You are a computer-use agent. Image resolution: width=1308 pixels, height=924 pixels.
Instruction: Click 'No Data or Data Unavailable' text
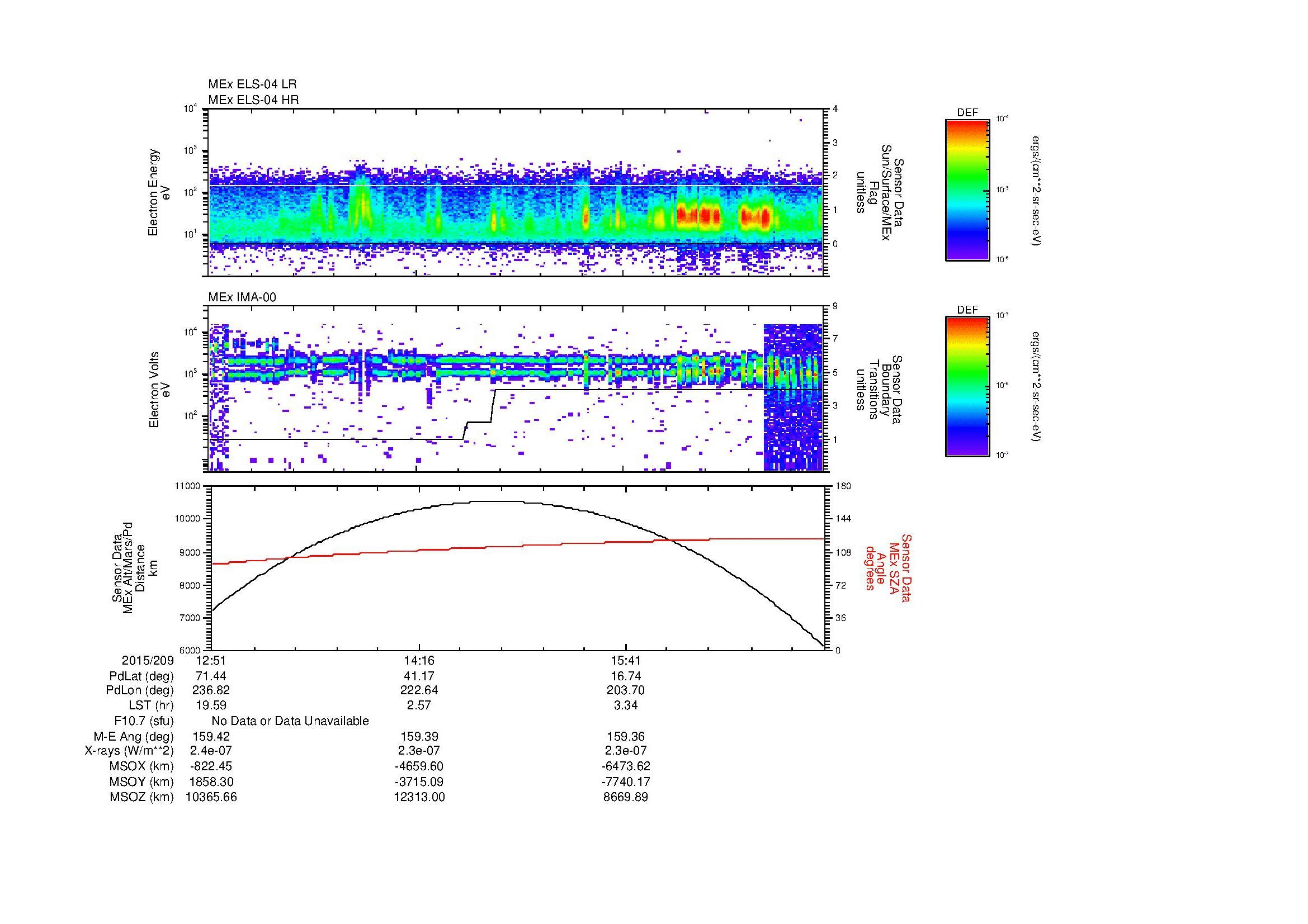coord(290,721)
